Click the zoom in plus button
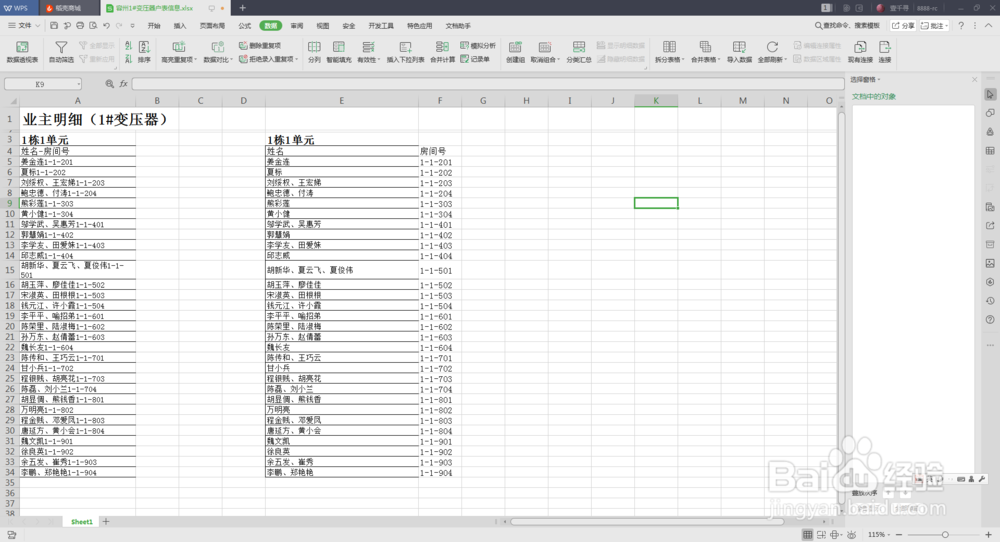 pyautogui.click(x=989, y=534)
